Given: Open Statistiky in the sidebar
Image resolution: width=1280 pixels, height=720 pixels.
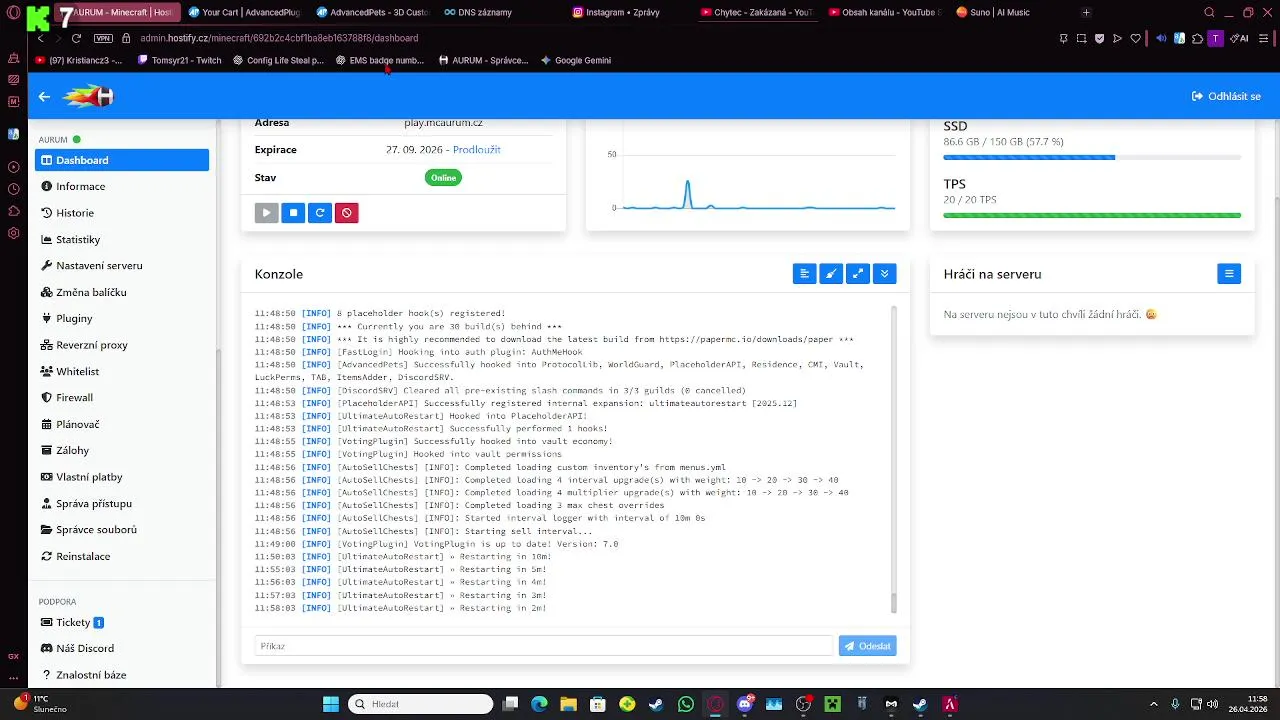Looking at the screenshot, I should click(x=122, y=239).
